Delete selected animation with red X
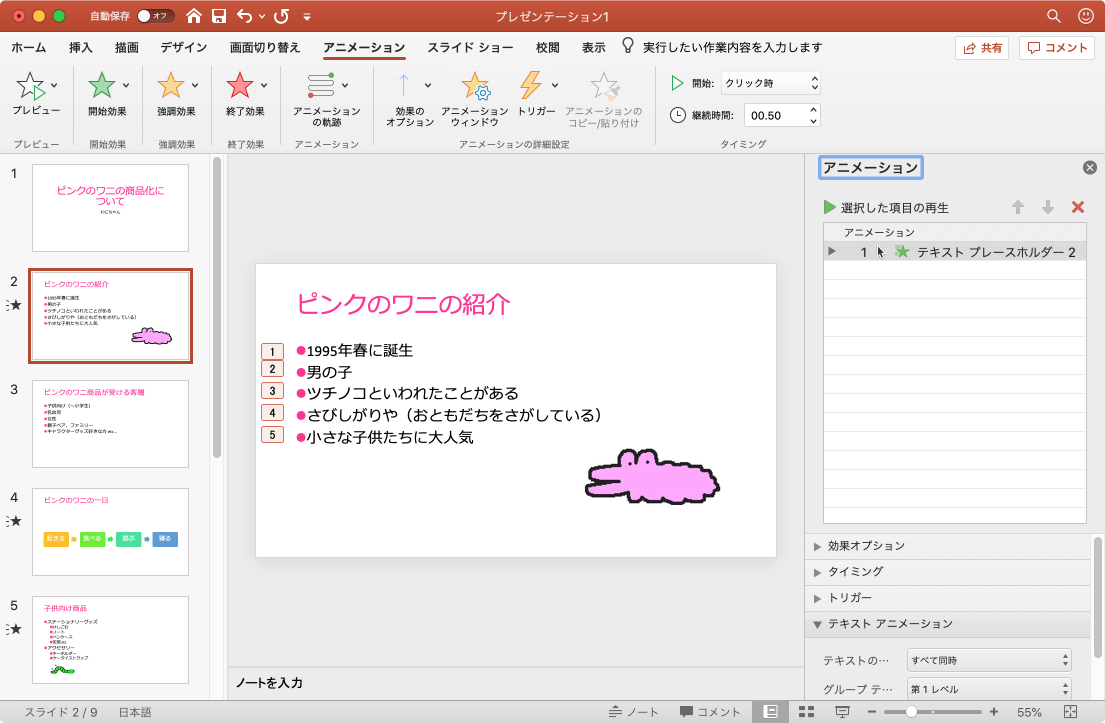 tap(1077, 207)
